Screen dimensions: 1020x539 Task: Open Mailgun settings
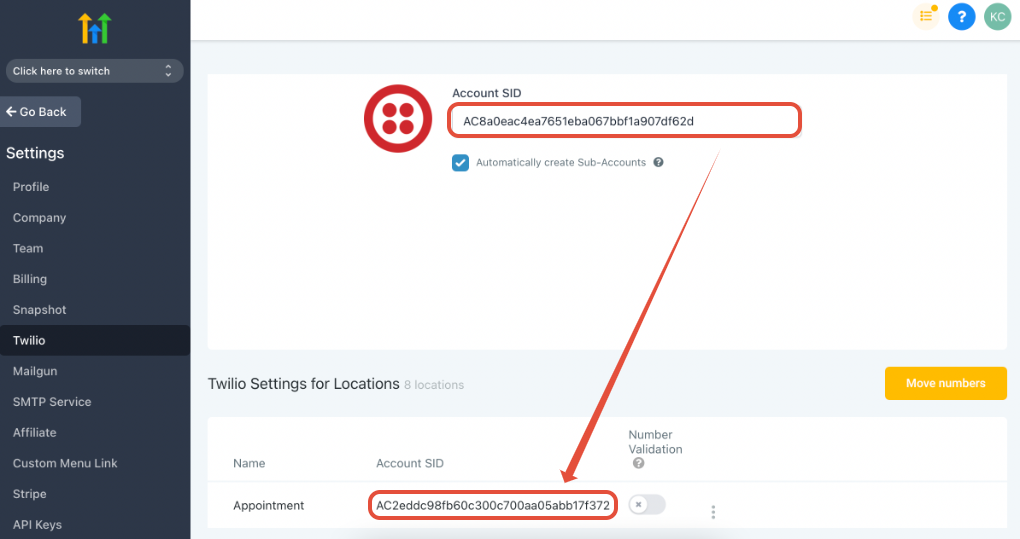click(35, 371)
